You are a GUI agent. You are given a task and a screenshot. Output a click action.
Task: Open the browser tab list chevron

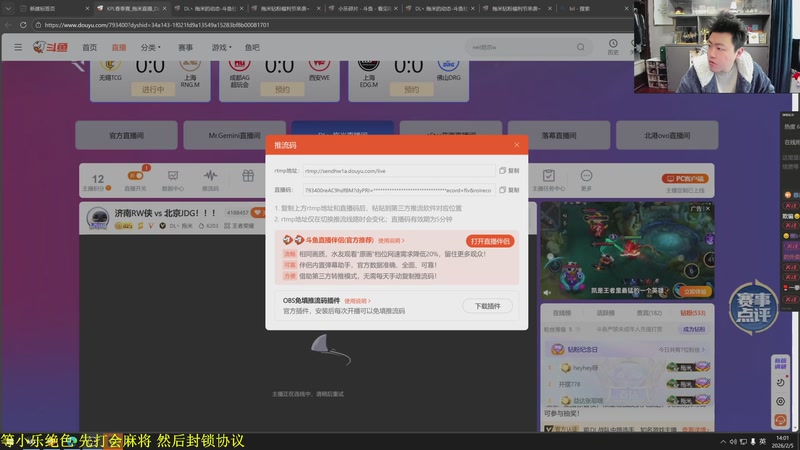tap(8, 8)
